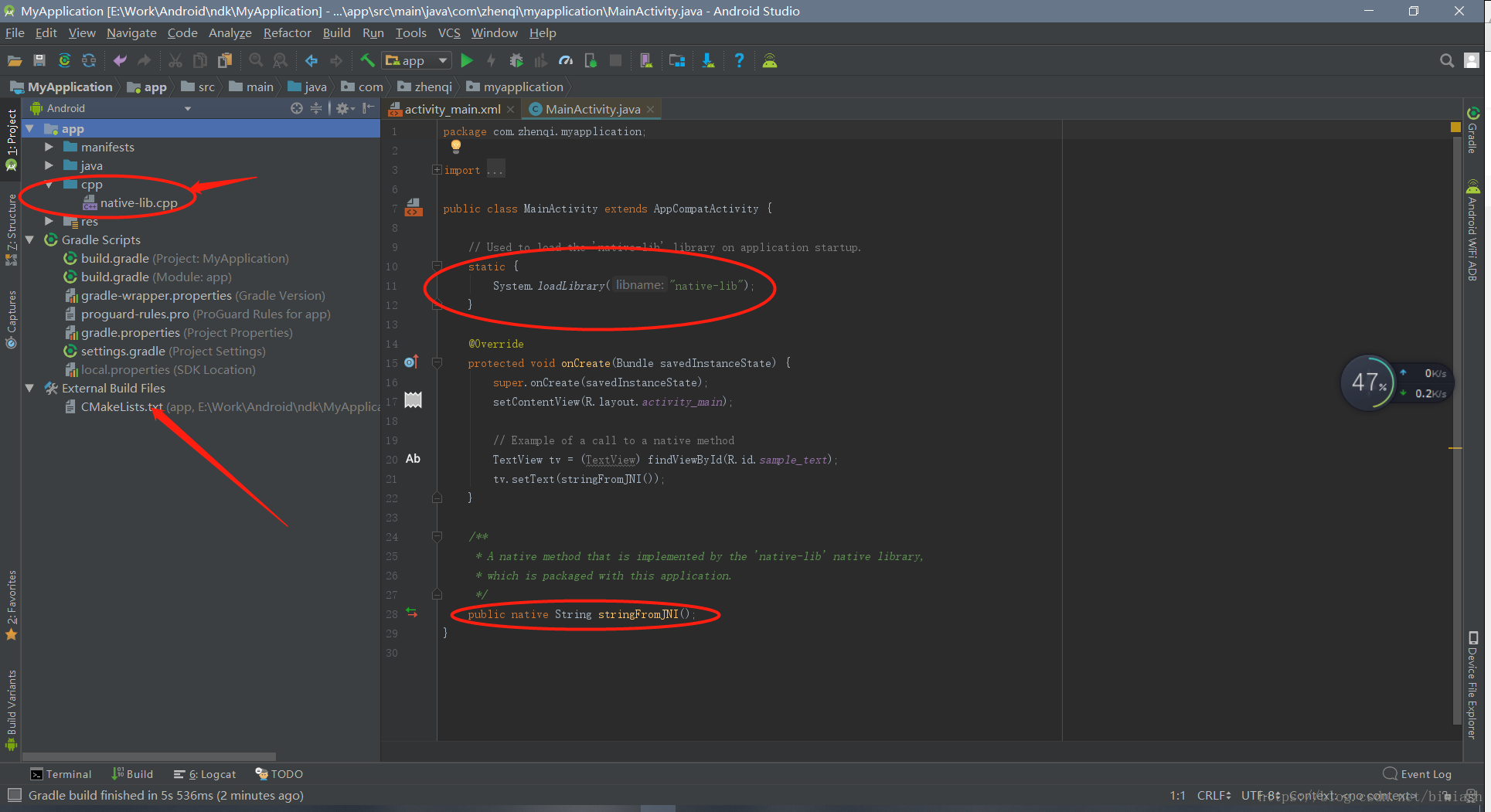
Task: Click the Profile app gauge icon
Action: point(566,60)
